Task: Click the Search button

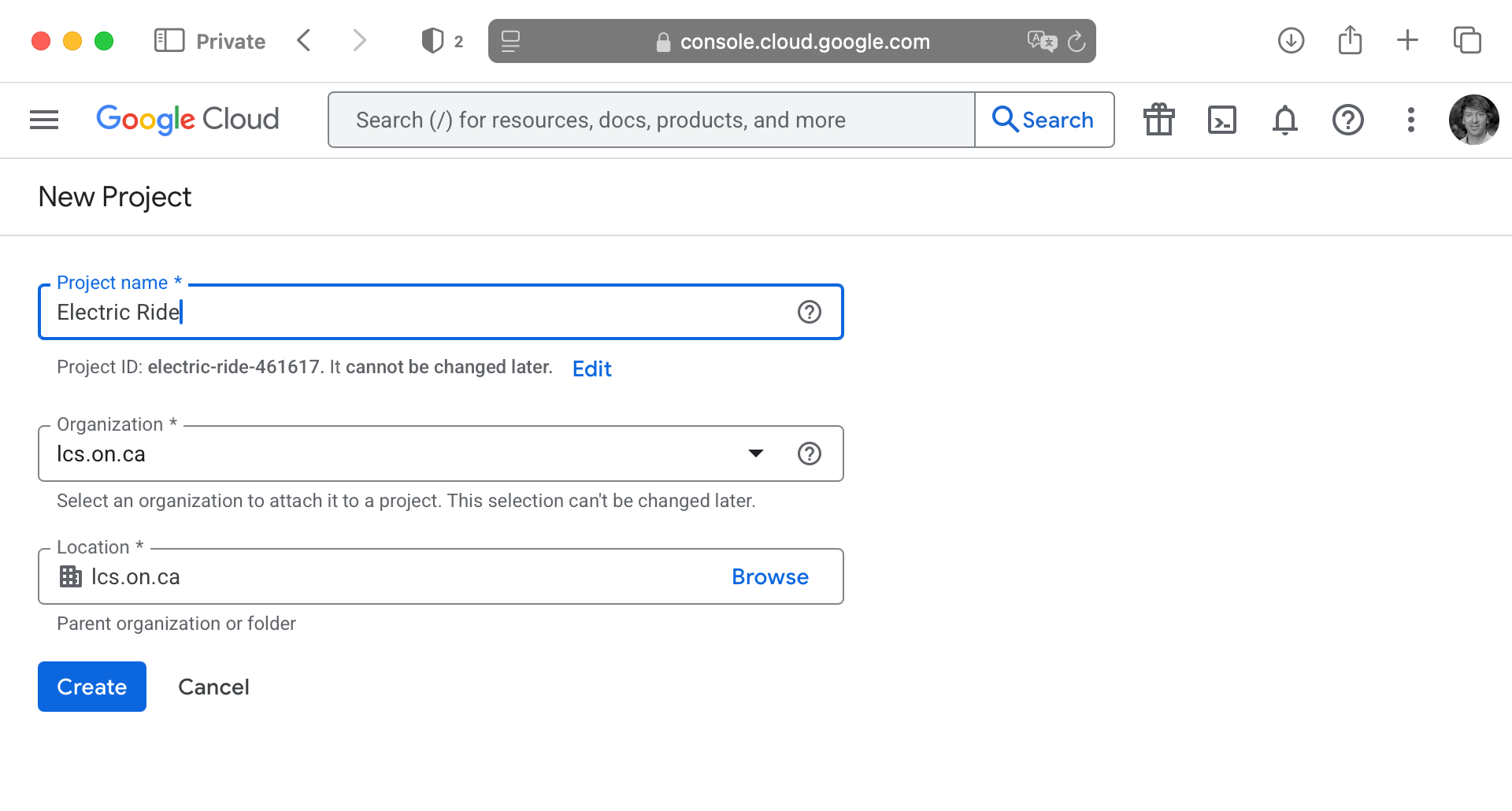Action: (x=1044, y=120)
